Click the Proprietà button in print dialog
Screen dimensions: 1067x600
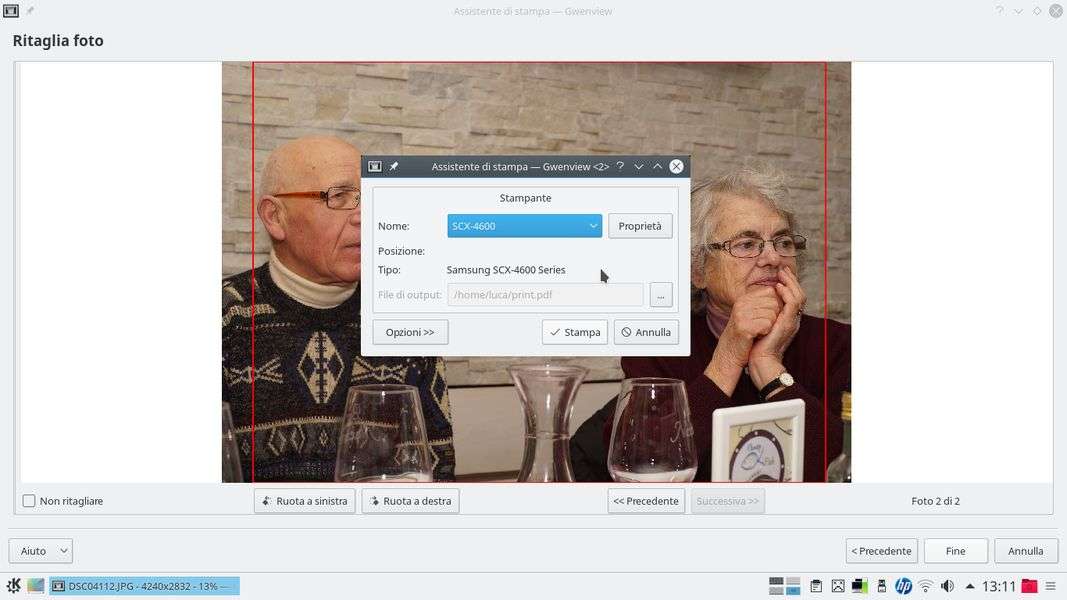(x=640, y=226)
